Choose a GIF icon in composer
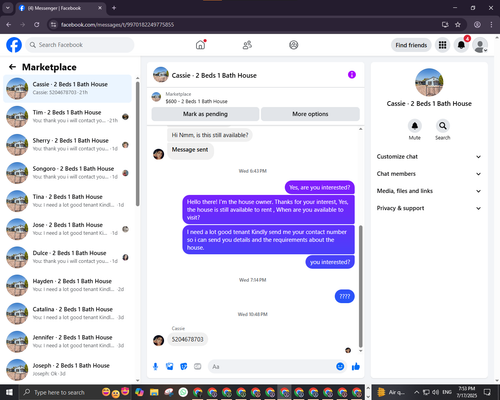500x400 pixels. [198, 367]
